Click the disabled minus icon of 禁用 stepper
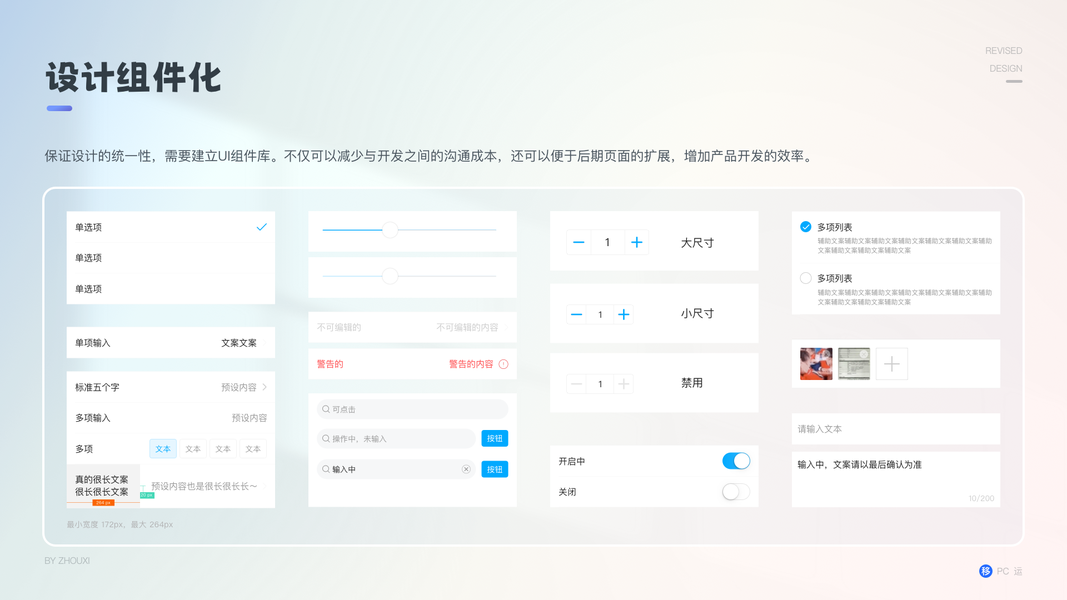 (576, 384)
